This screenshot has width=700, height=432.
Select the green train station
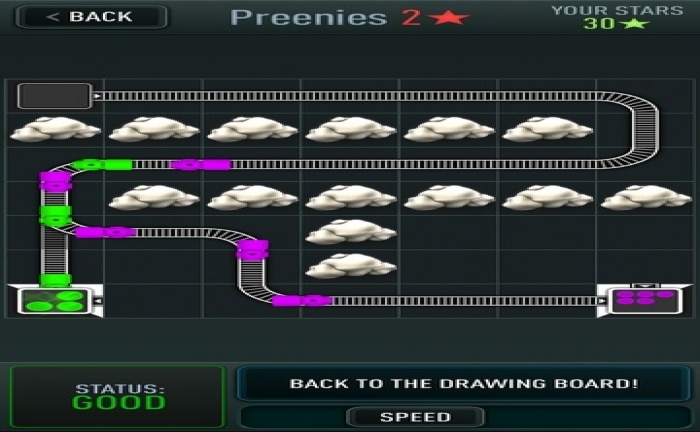(55, 301)
